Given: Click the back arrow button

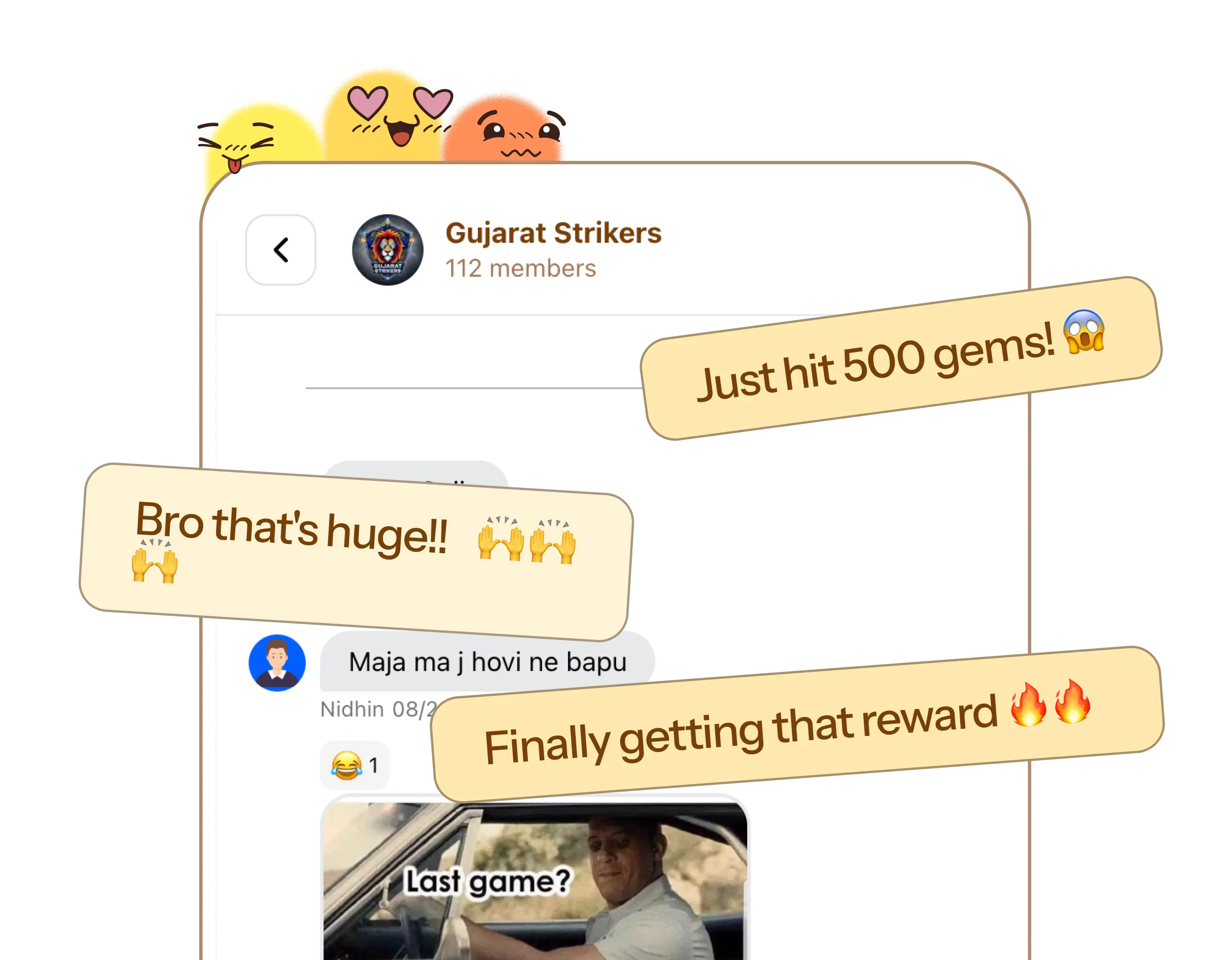Looking at the screenshot, I should (x=281, y=250).
